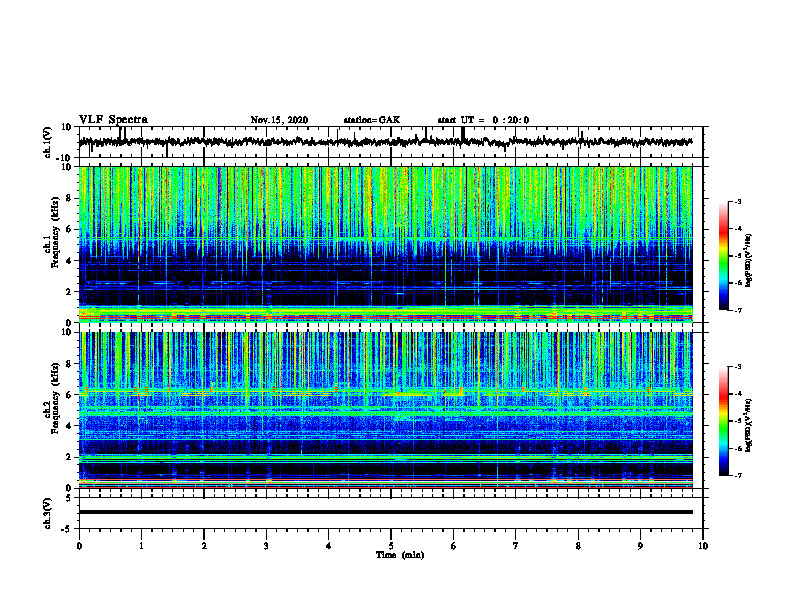Select the date label "Nov.15, 2020"

[279, 120]
